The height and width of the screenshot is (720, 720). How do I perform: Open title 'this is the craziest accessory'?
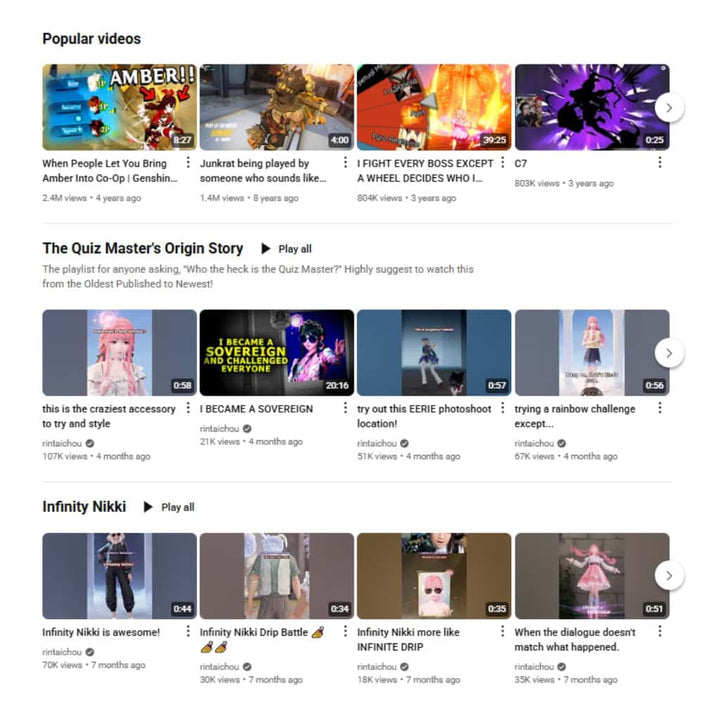(x=109, y=416)
